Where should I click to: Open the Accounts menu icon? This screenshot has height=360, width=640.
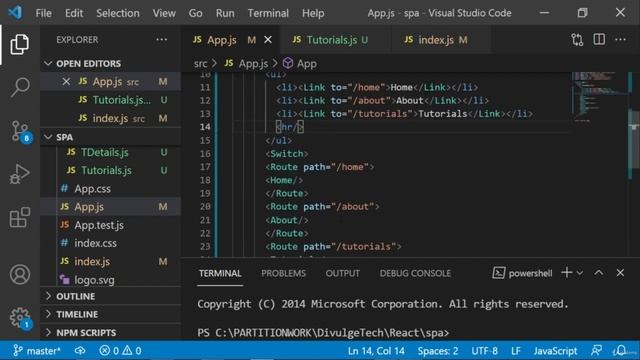(x=20, y=274)
